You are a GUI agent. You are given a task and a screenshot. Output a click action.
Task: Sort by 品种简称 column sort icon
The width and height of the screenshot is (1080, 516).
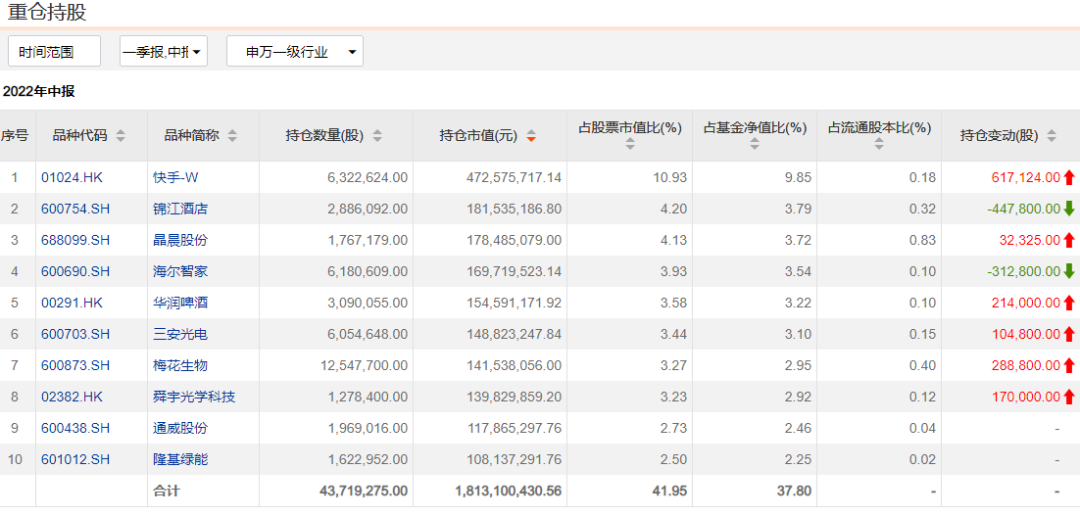232,136
